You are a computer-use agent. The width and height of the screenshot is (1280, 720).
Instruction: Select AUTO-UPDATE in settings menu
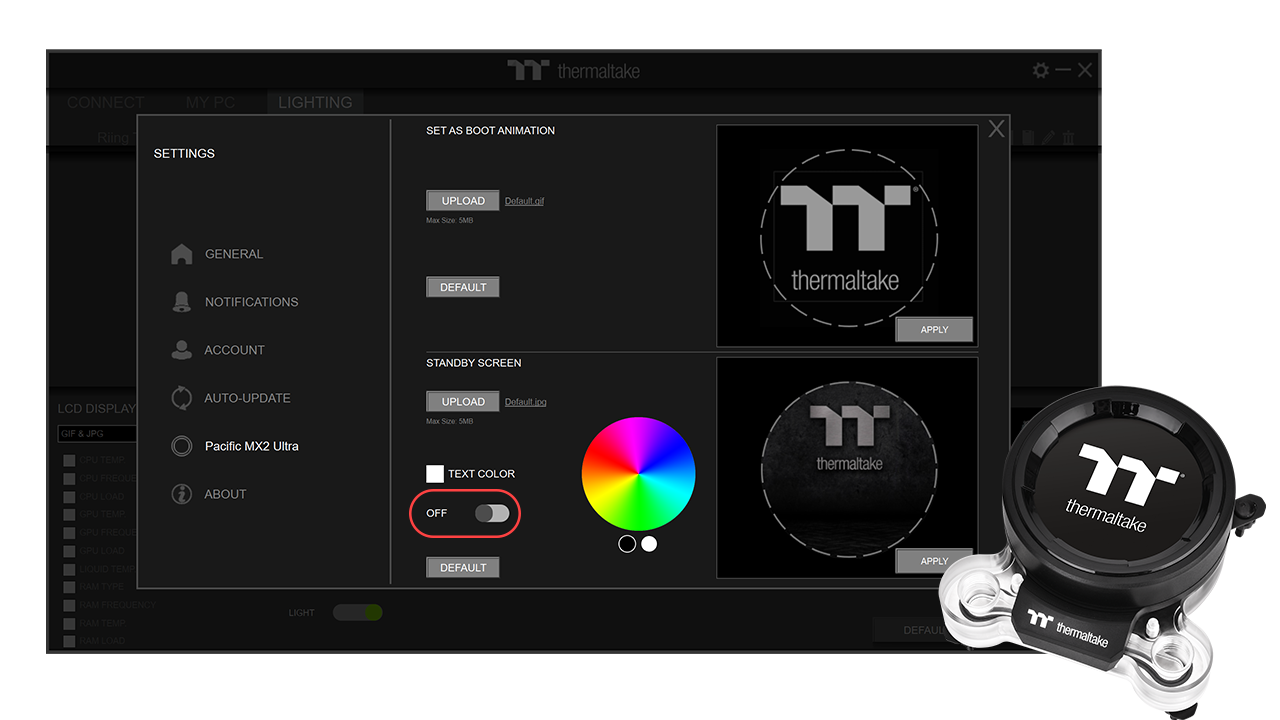point(247,398)
